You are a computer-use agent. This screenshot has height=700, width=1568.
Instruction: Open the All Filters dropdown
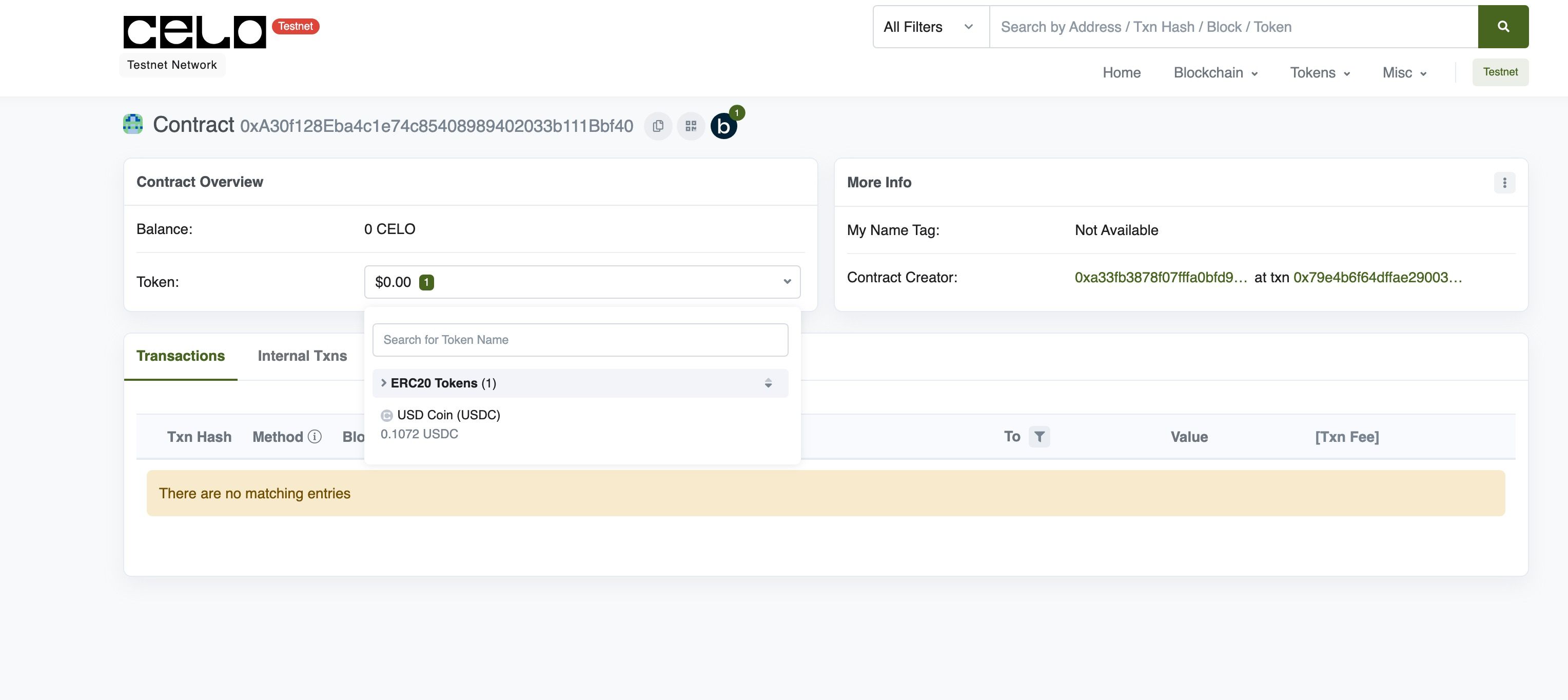tap(931, 27)
